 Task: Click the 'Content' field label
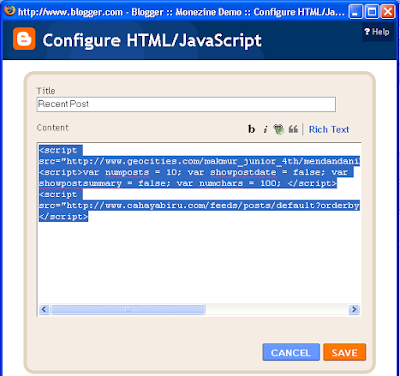pos(53,128)
